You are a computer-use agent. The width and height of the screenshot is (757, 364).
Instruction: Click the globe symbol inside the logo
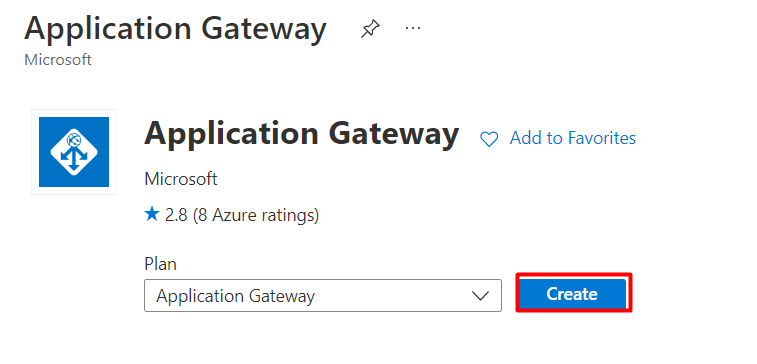click(x=74, y=140)
